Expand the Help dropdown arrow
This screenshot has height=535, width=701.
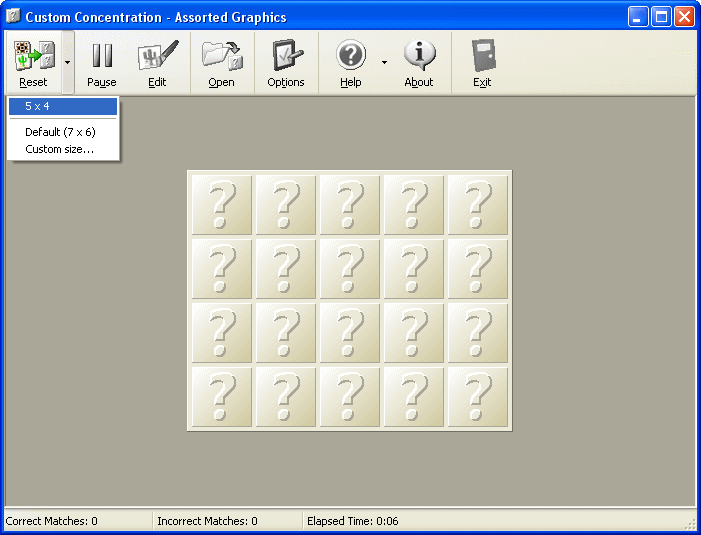pyautogui.click(x=384, y=62)
